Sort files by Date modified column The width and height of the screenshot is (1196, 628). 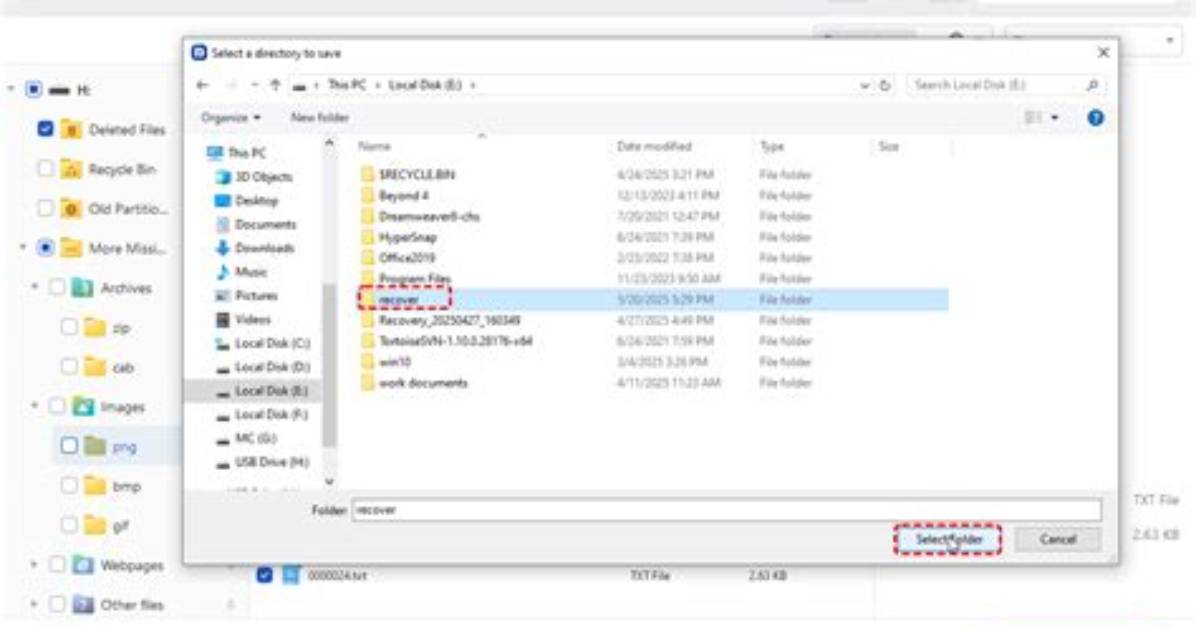pos(654,147)
